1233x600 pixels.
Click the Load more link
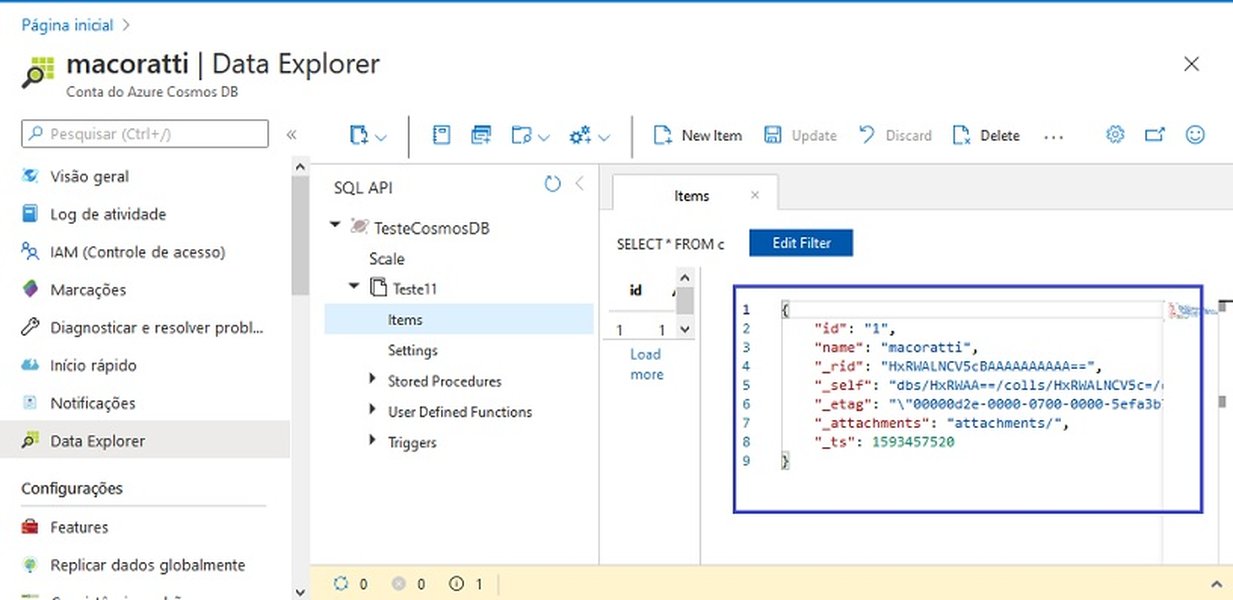(646, 364)
